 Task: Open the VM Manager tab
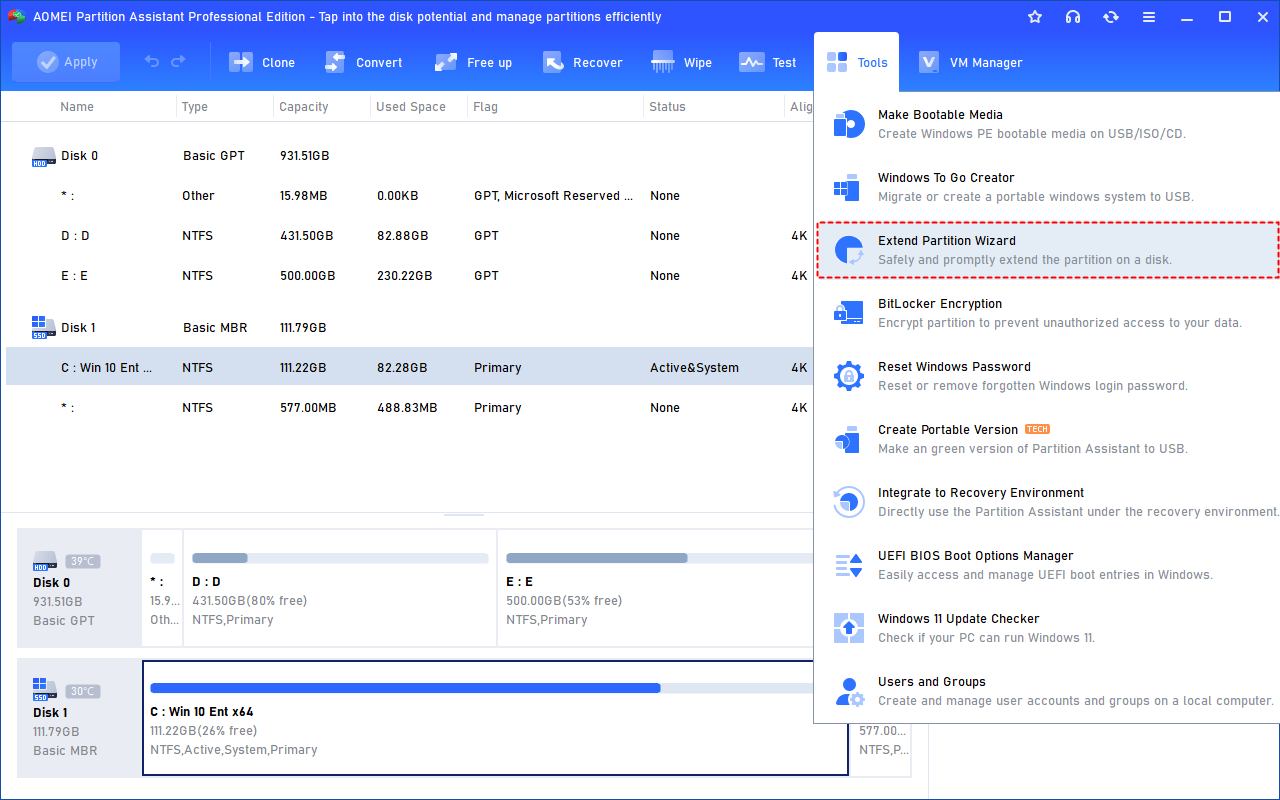tap(970, 62)
